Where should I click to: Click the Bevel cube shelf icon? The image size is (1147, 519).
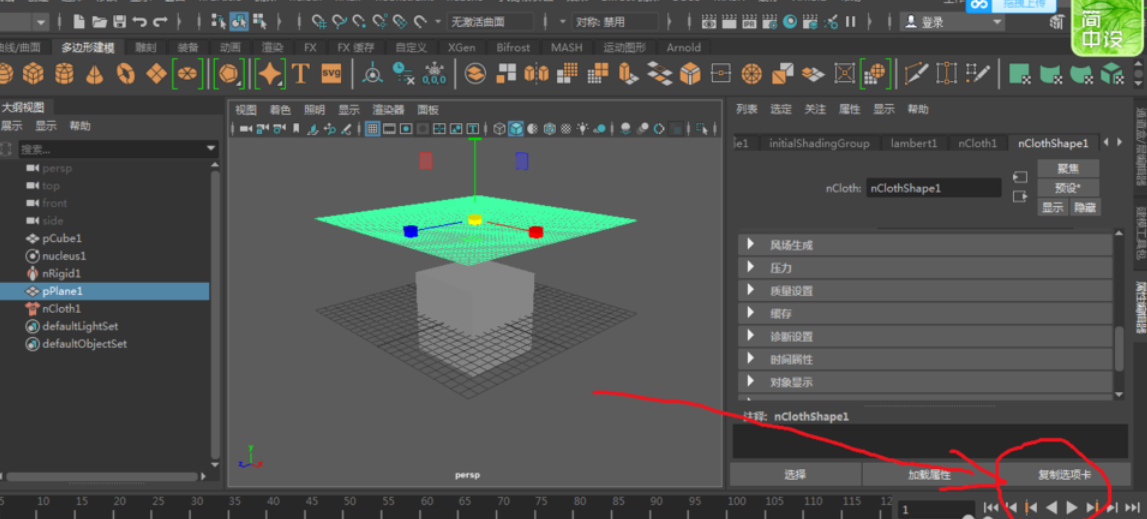[x=690, y=73]
